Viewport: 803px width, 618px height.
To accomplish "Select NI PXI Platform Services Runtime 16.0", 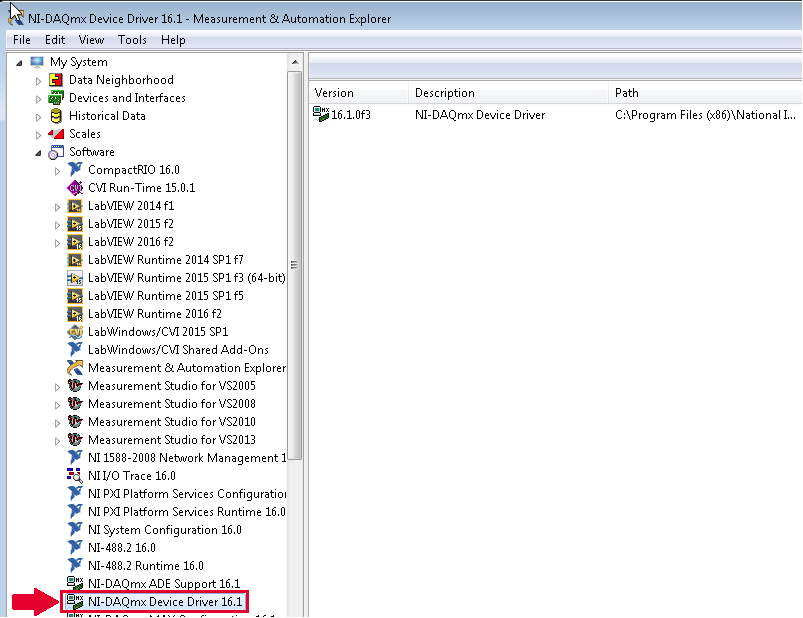I will 187,512.
